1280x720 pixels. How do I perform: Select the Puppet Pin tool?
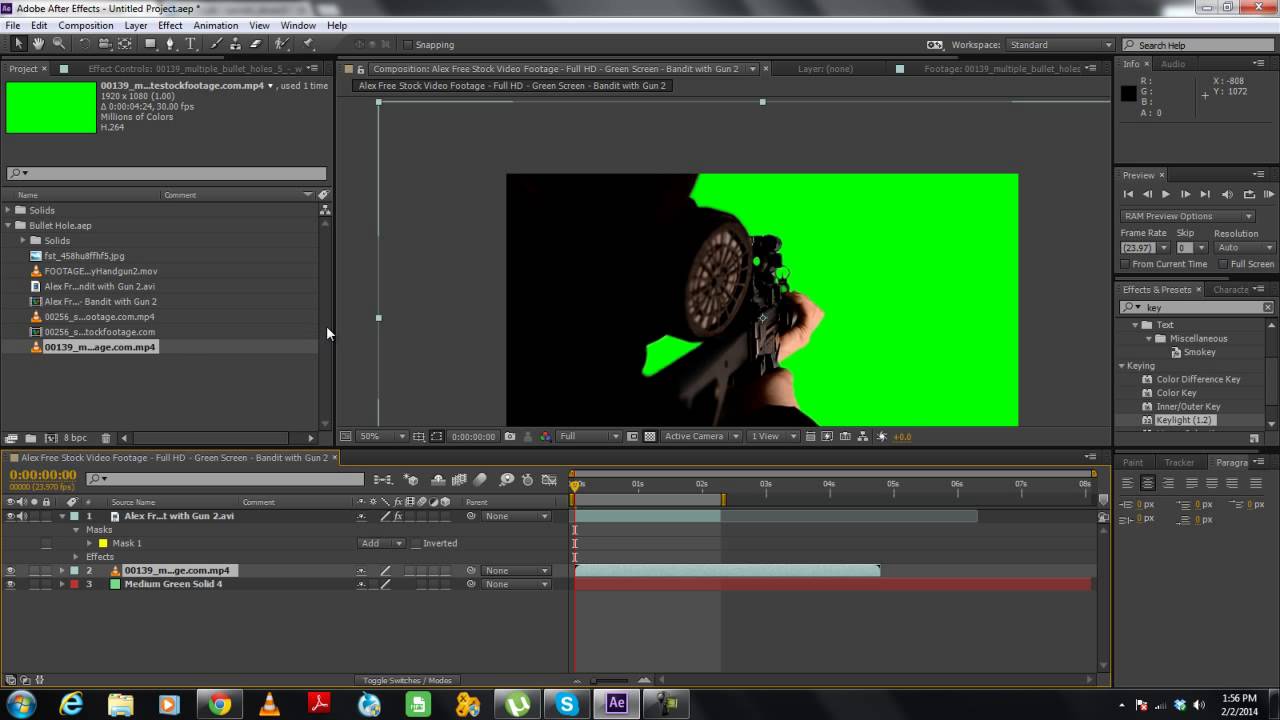(308, 44)
